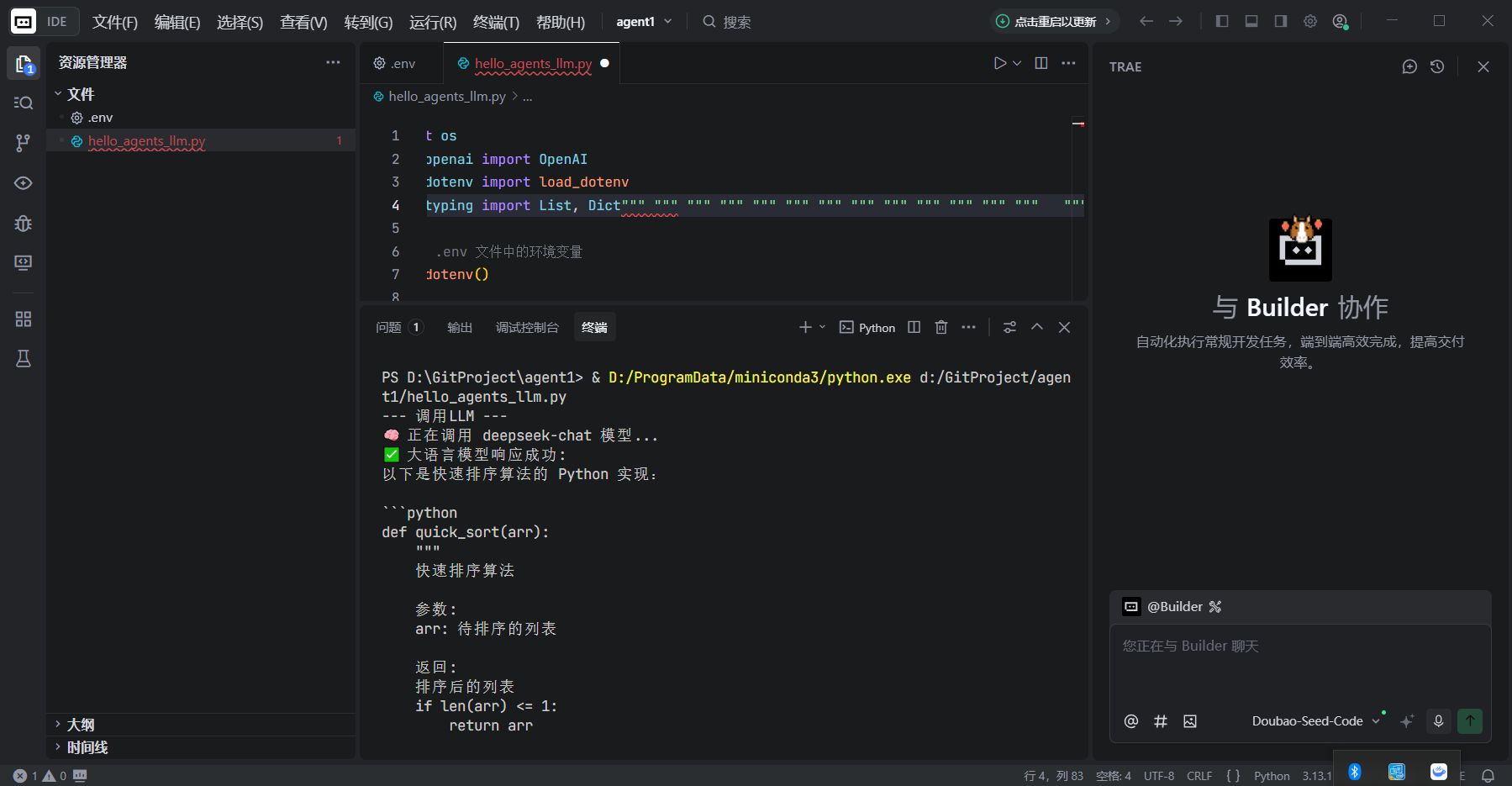The image size is (1512, 786).
Task: Open chat history in TRAE panel
Action: pos(1437,66)
